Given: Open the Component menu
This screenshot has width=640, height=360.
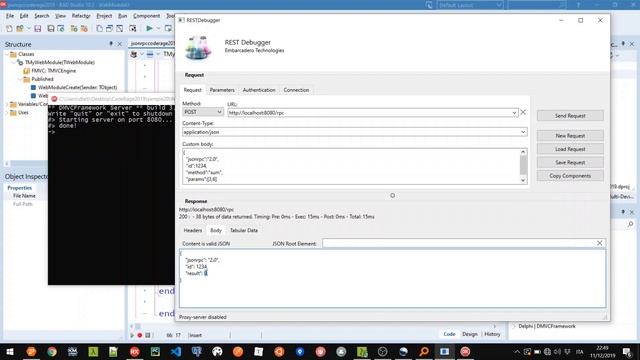Looking at the screenshot, I should click(147, 16).
